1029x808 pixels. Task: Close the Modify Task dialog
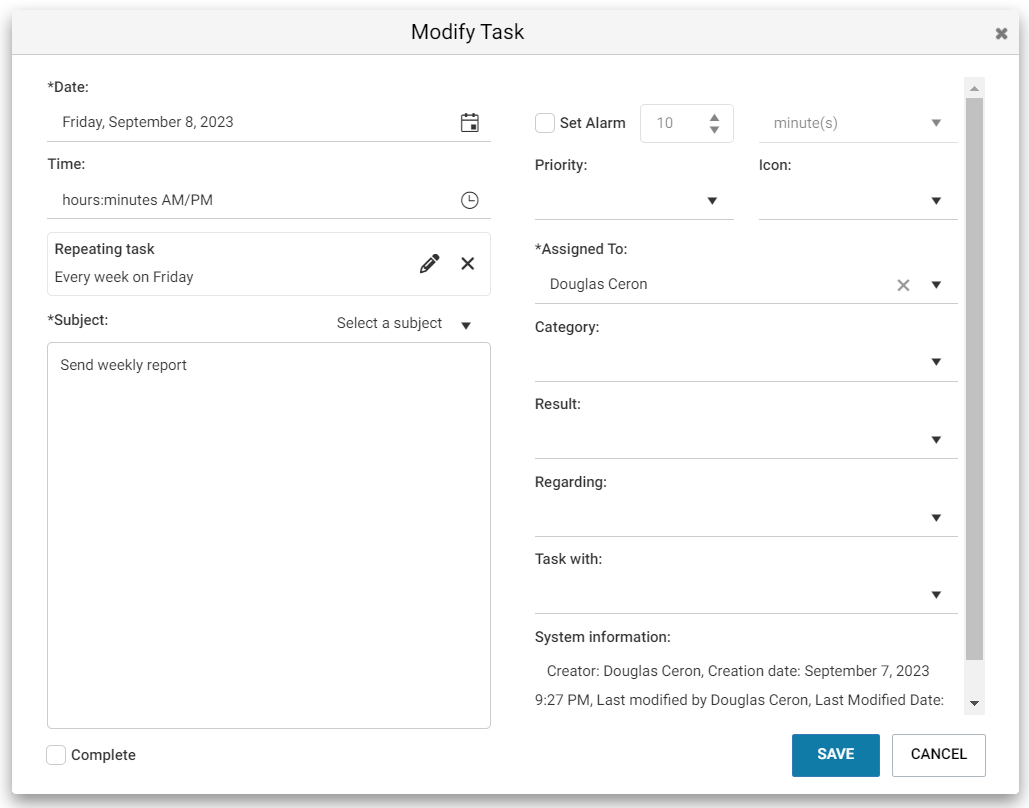pyautogui.click(x=1001, y=33)
